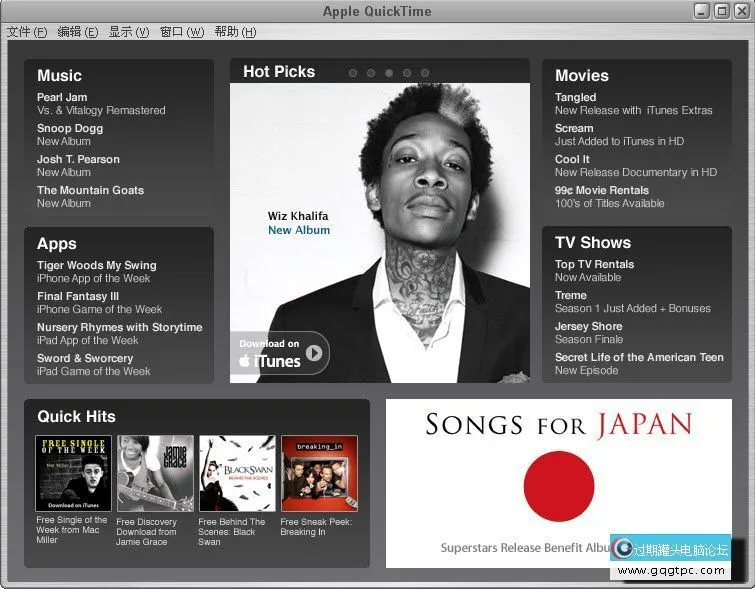Click 'Free Discovery Download from Jamie Grace' caption
Viewport: 755px width, 589px height.
pyautogui.click(x=146, y=532)
